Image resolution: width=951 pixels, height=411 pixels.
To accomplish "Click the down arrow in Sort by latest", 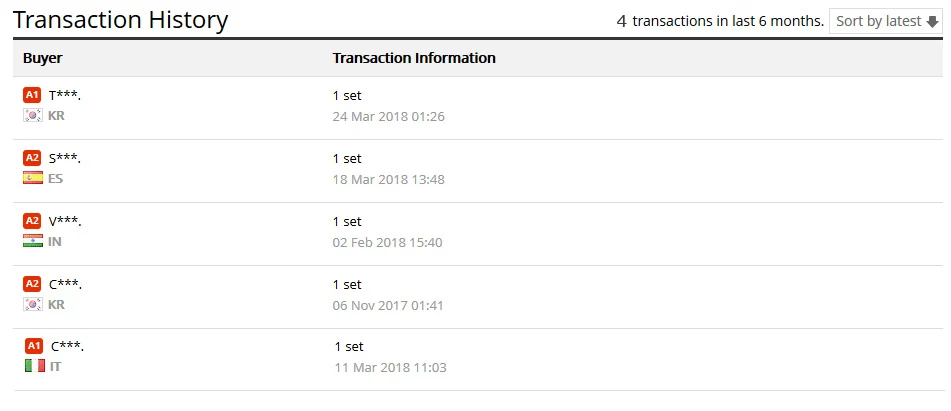I will click(x=932, y=22).
